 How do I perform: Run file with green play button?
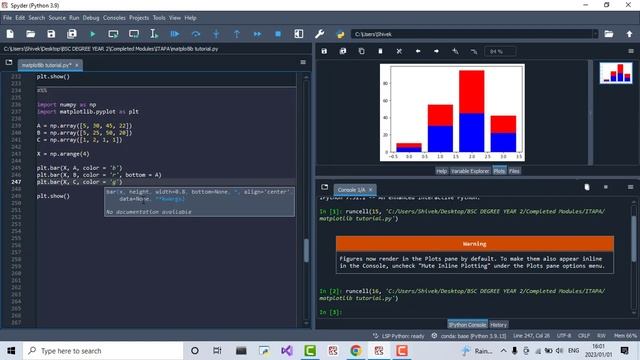click(93, 34)
